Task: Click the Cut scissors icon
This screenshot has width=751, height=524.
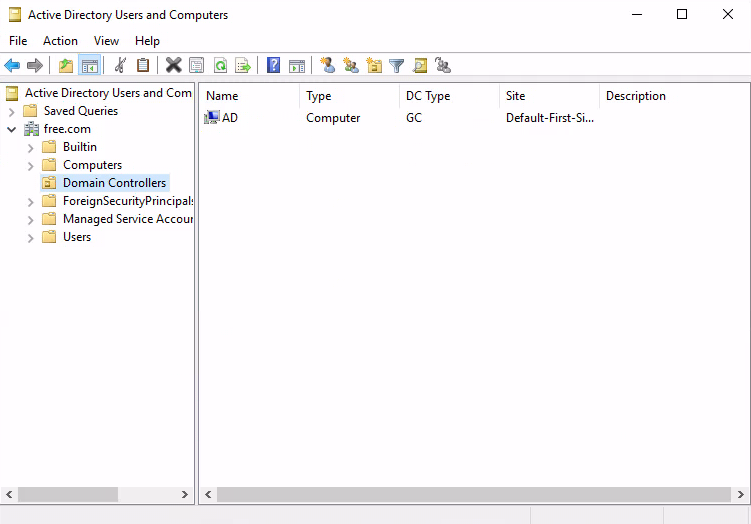Action: pyautogui.click(x=120, y=65)
